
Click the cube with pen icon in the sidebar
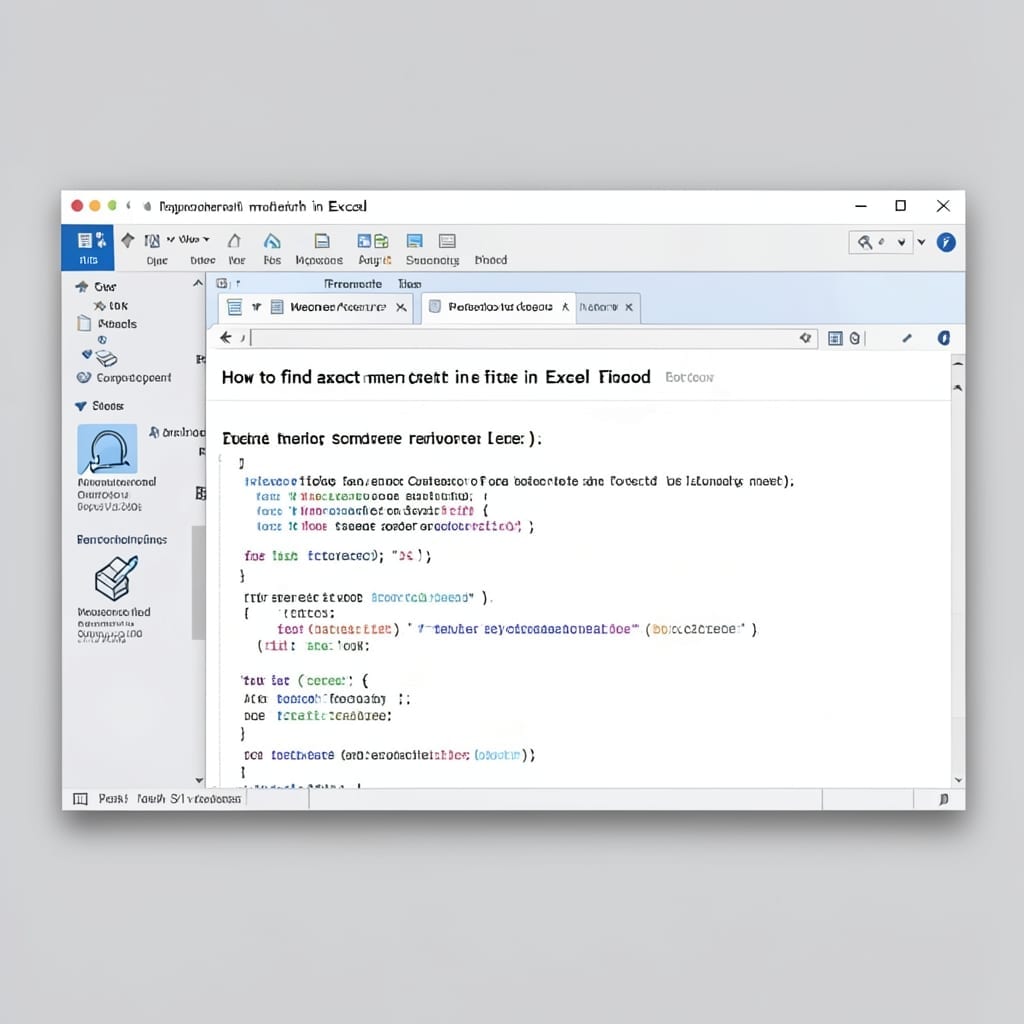click(116, 577)
